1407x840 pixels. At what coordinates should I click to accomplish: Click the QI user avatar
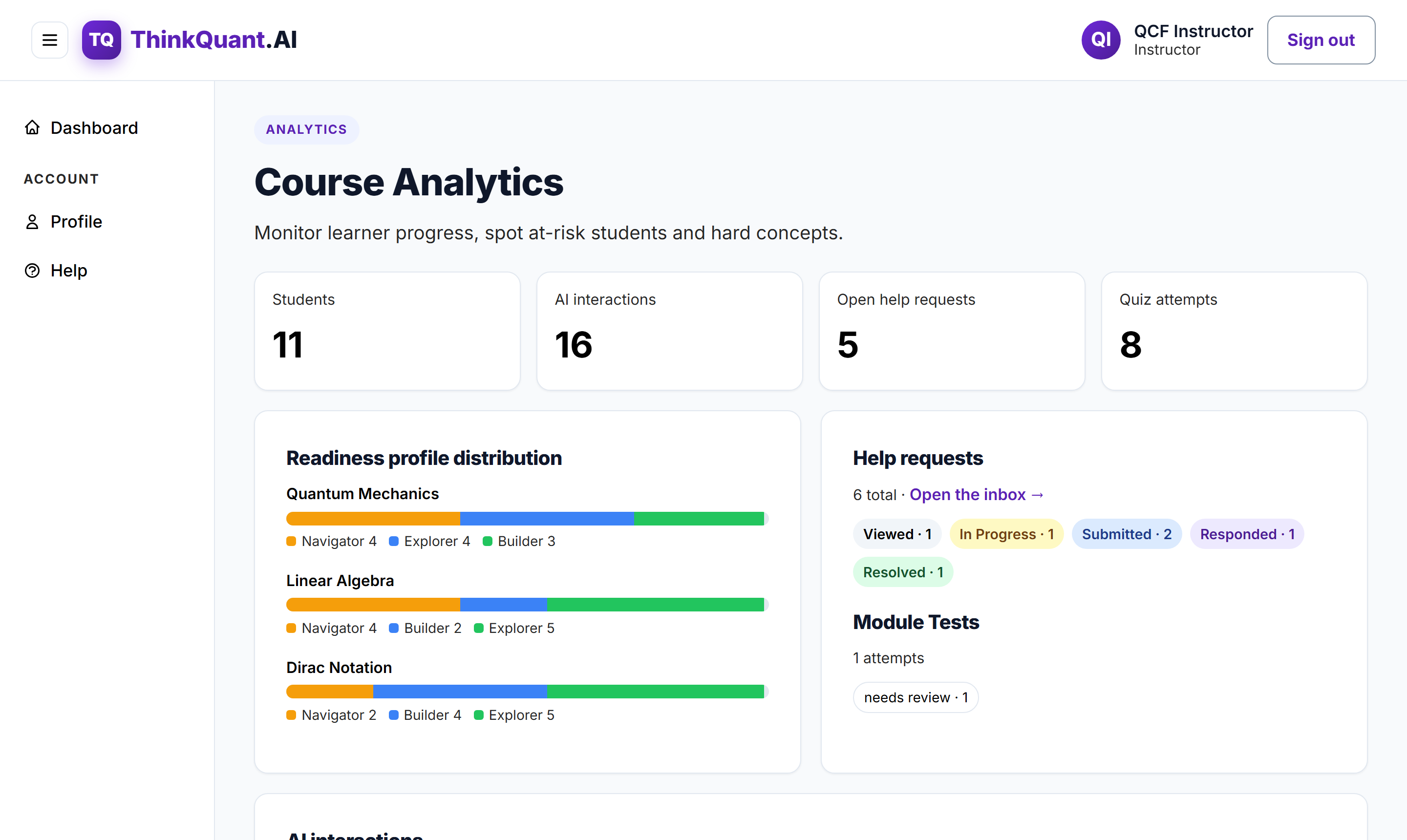point(1101,40)
